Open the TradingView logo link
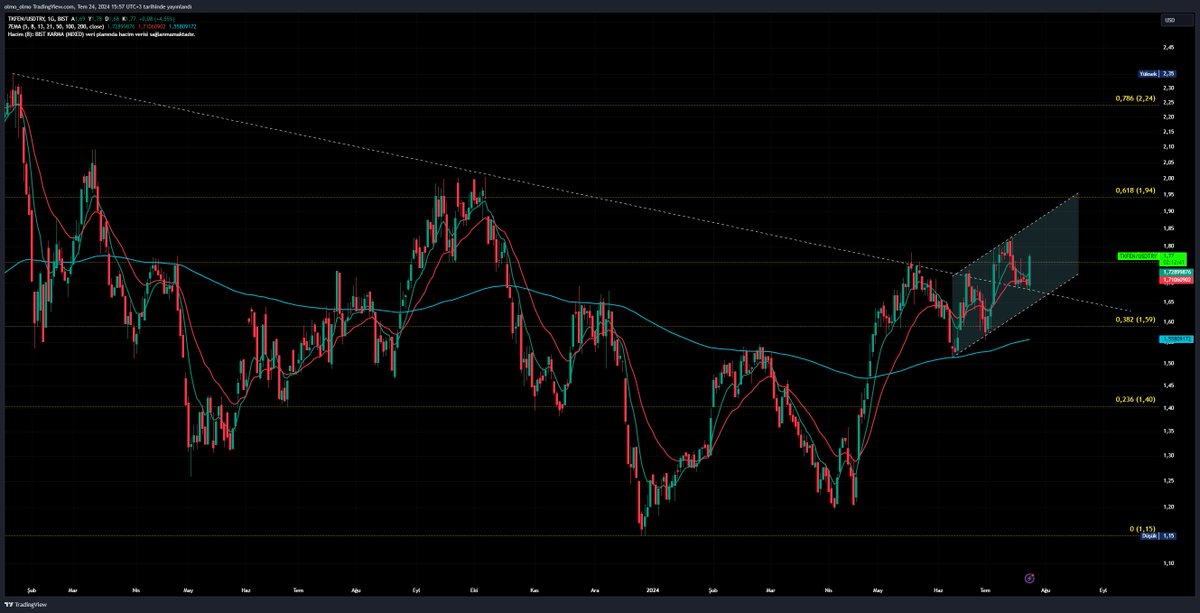 coord(24,605)
